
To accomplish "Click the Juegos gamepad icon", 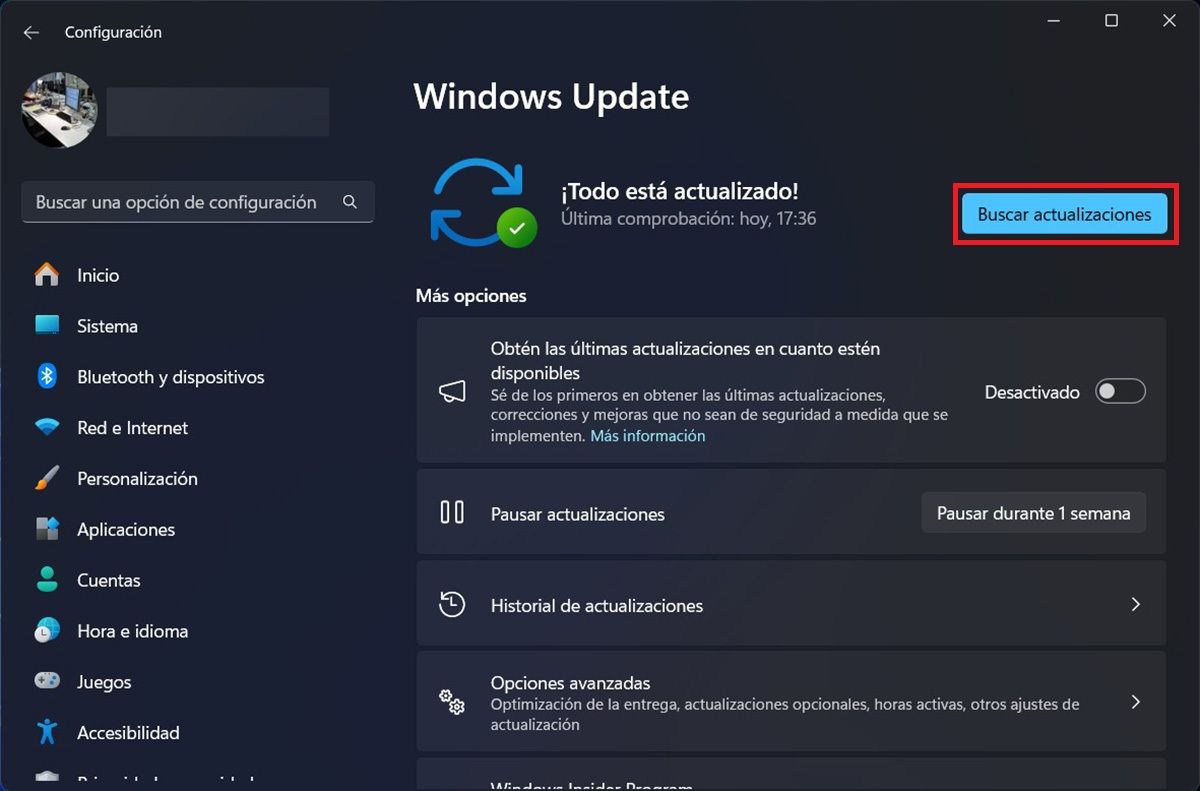I will click(47, 681).
